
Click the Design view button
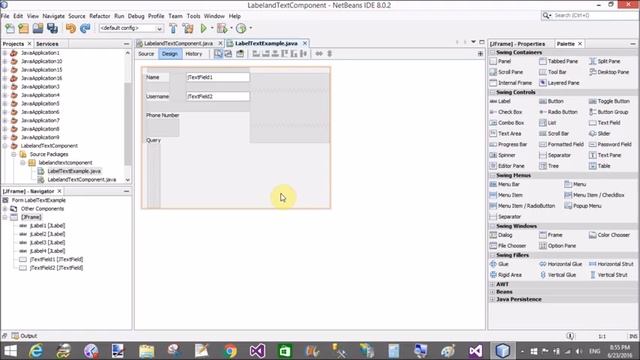[170, 54]
